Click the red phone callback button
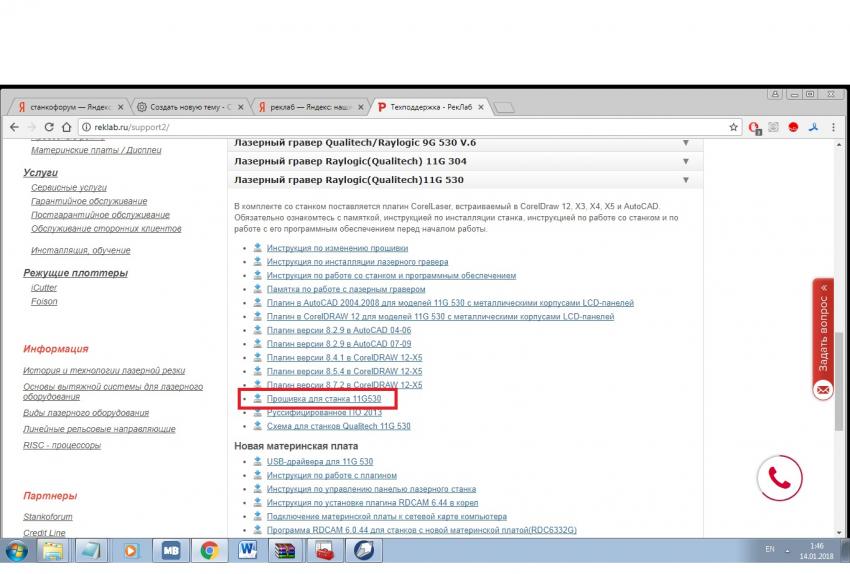 (x=779, y=479)
